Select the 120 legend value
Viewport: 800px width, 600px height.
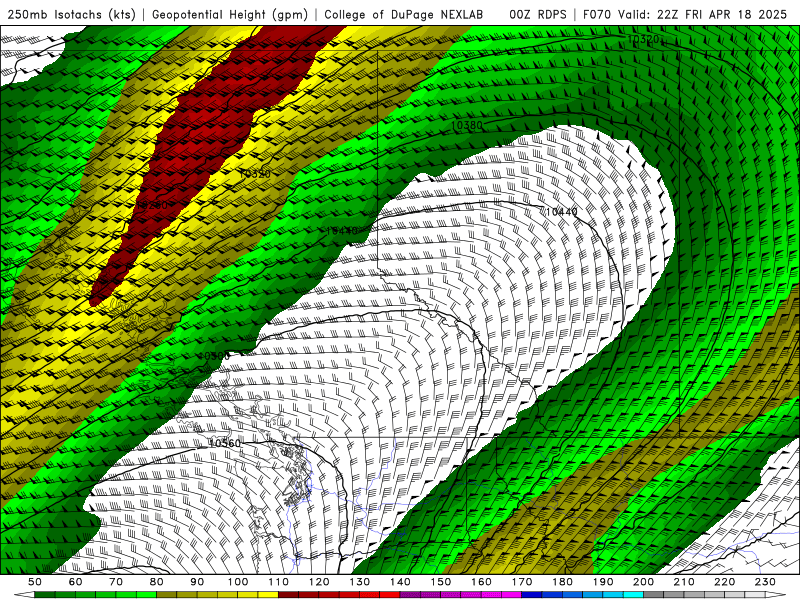tap(319, 582)
